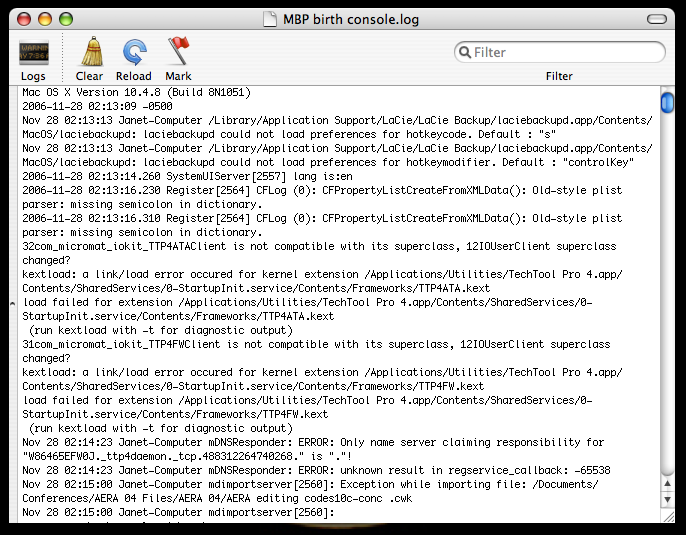The width and height of the screenshot is (686, 535).
Task: Clear the log with broom icon
Action: point(92,52)
